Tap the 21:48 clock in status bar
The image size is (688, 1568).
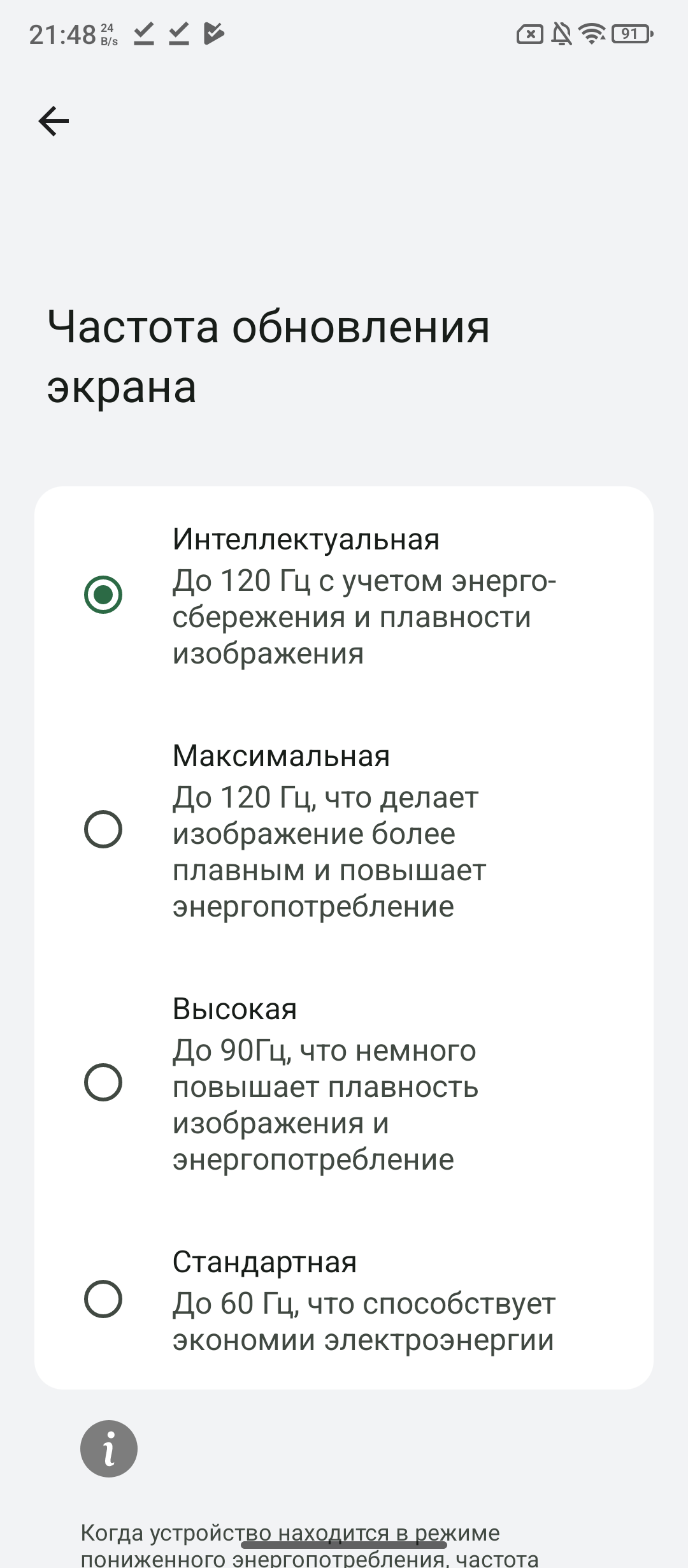click(62, 34)
